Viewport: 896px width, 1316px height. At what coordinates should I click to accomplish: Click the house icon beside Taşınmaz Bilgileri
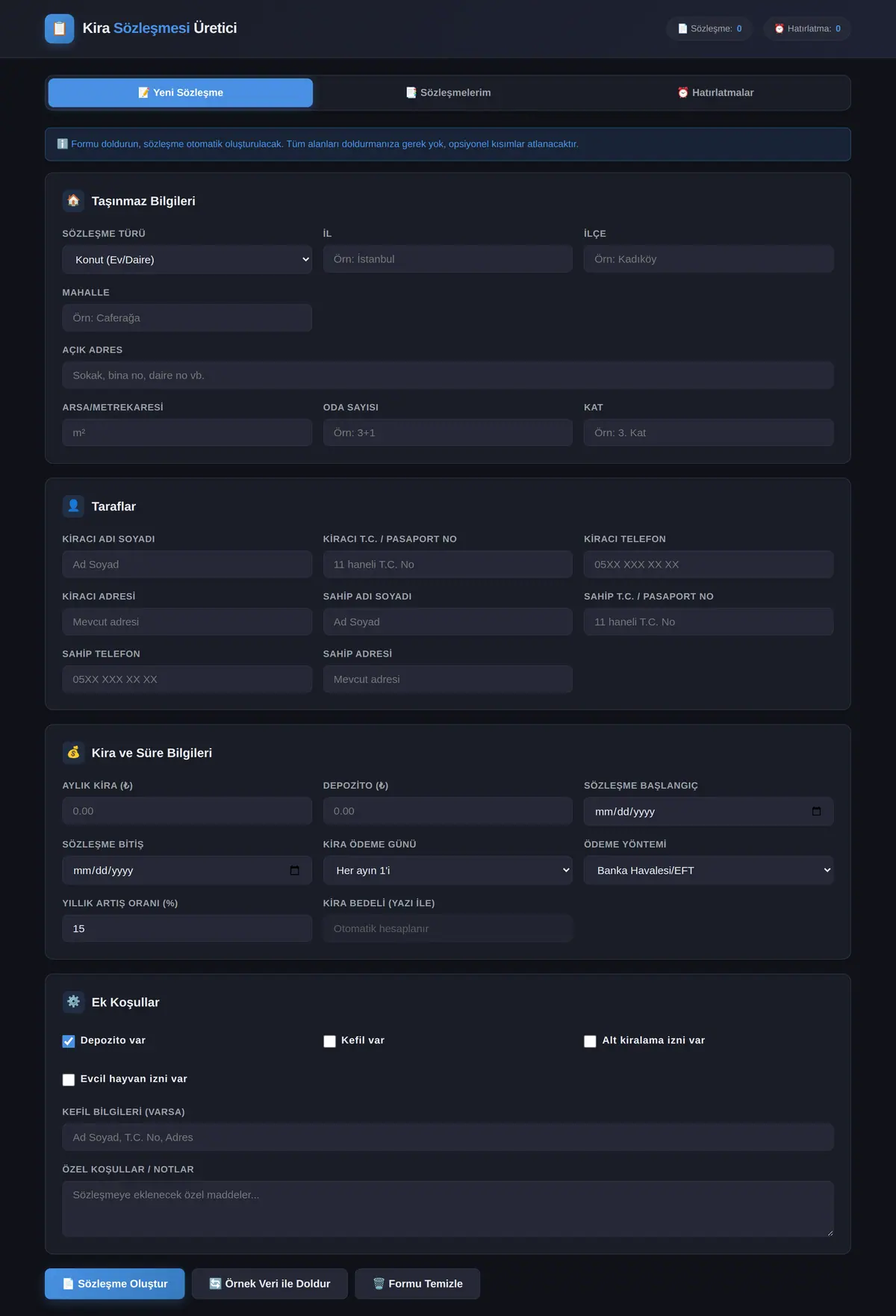pos(73,201)
